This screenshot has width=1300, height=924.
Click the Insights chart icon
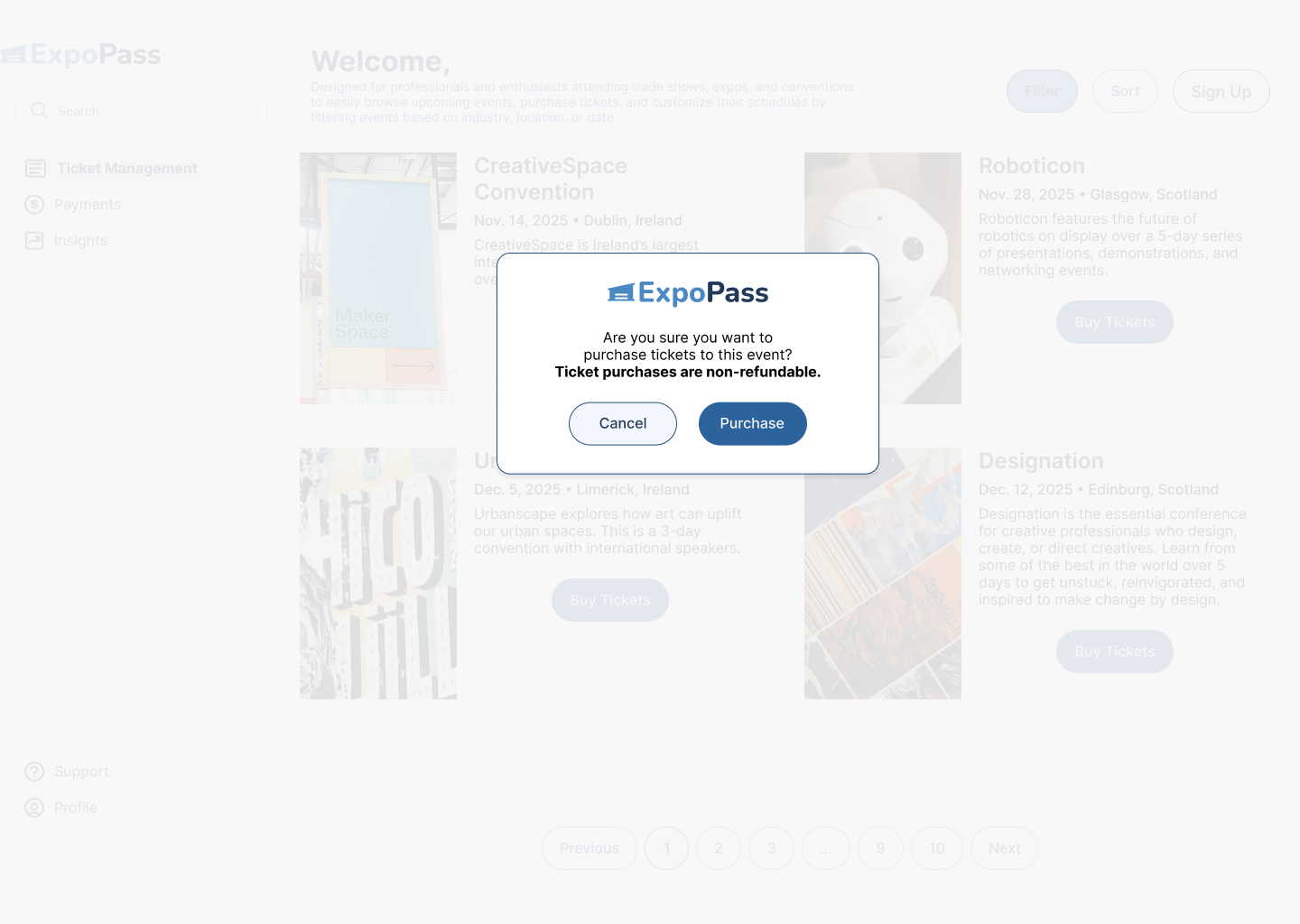pyautogui.click(x=34, y=241)
